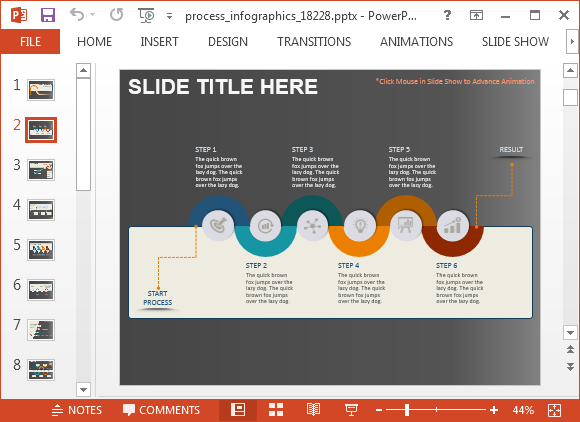Go to previous slide double-arrow
This screenshot has width=580, height=422.
[x=570, y=349]
